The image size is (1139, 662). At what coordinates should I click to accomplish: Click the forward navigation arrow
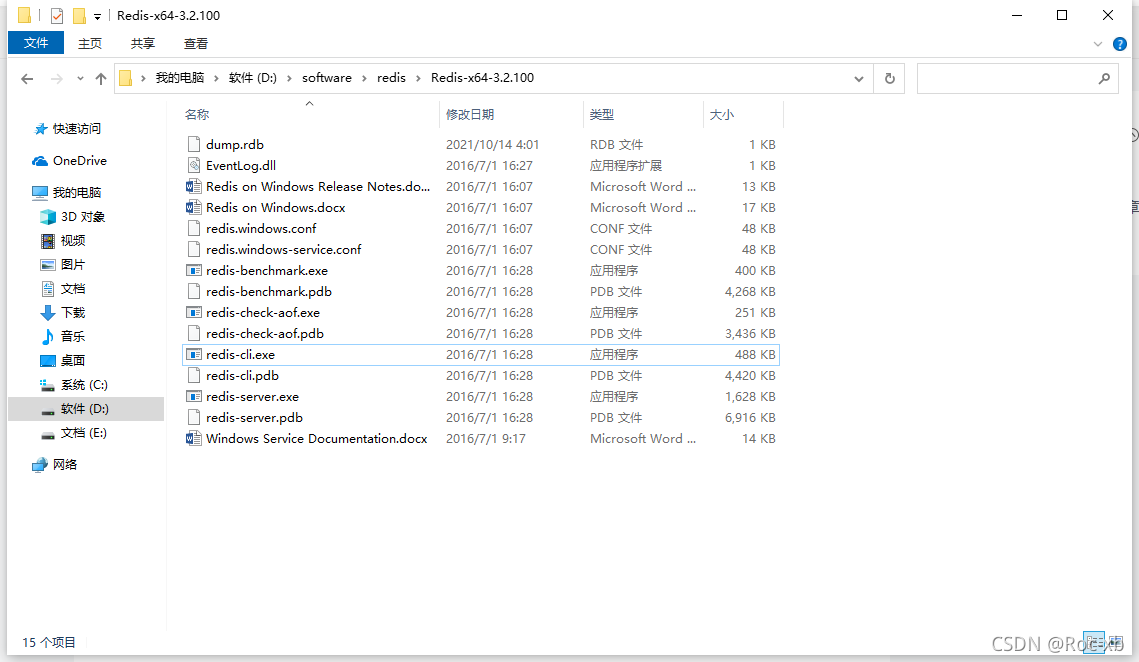pos(56,78)
